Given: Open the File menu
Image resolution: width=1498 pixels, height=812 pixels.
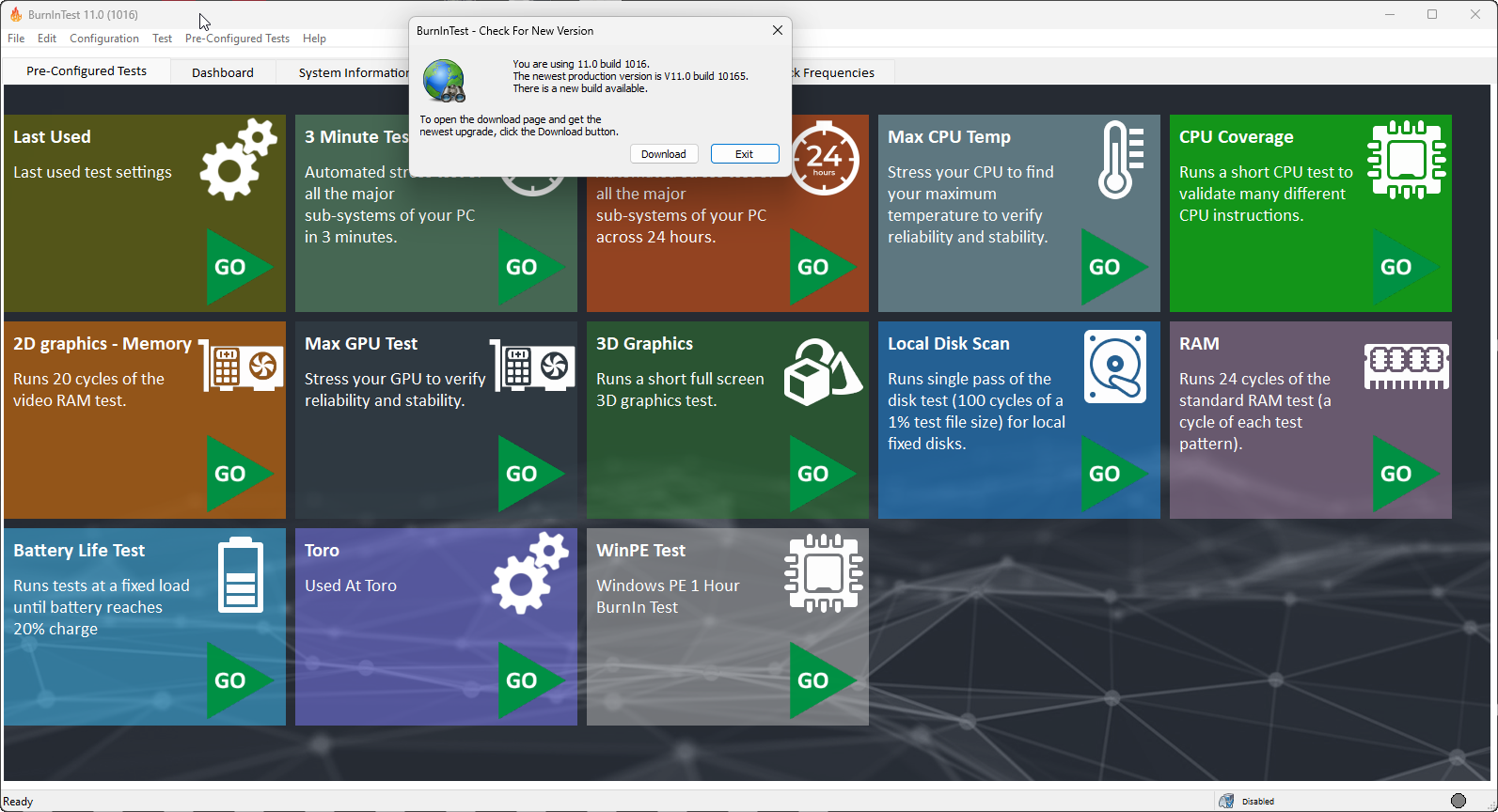Looking at the screenshot, I should coord(16,39).
